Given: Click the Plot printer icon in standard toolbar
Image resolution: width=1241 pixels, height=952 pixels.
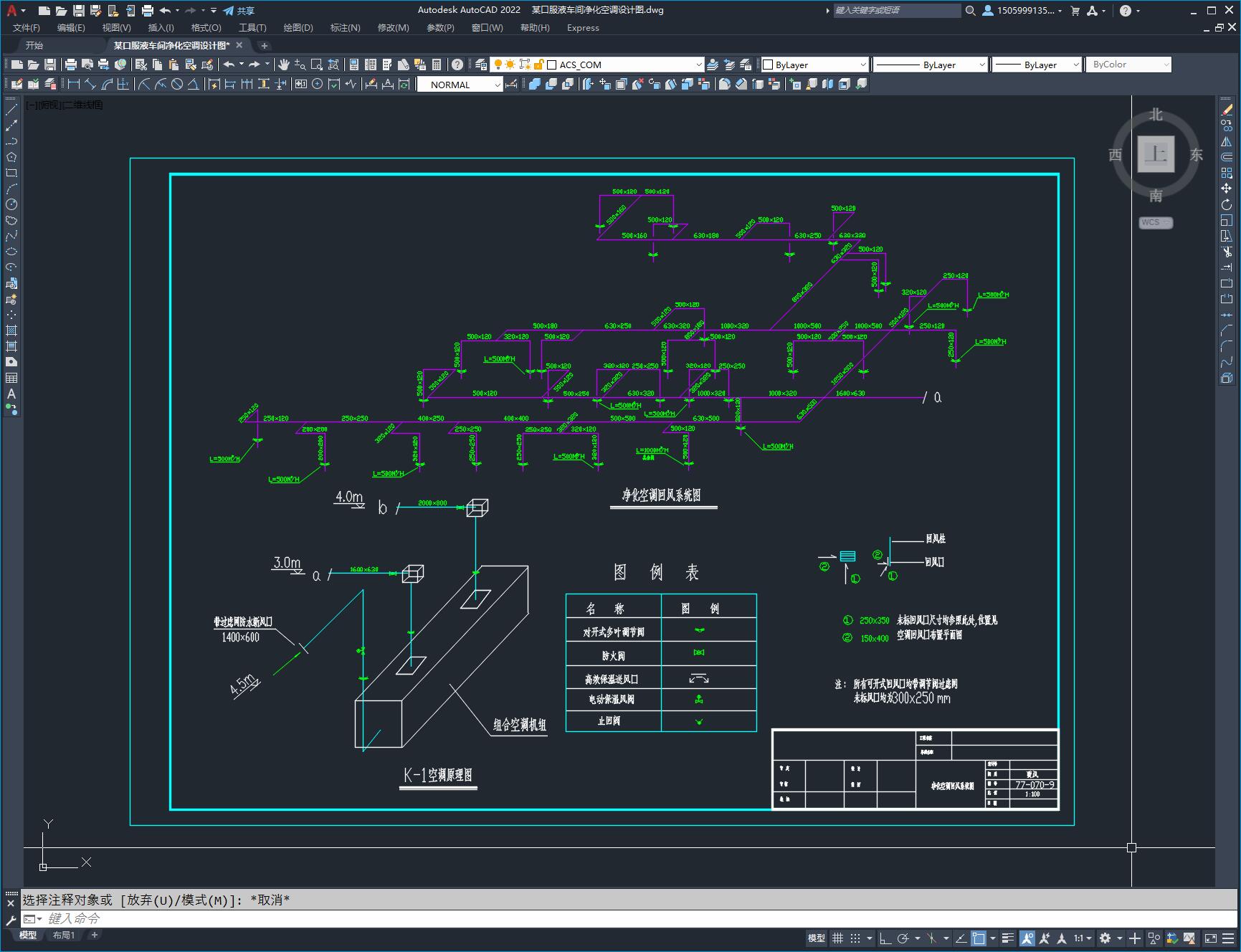Looking at the screenshot, I should pyautogui.click(x=71, y=65).
